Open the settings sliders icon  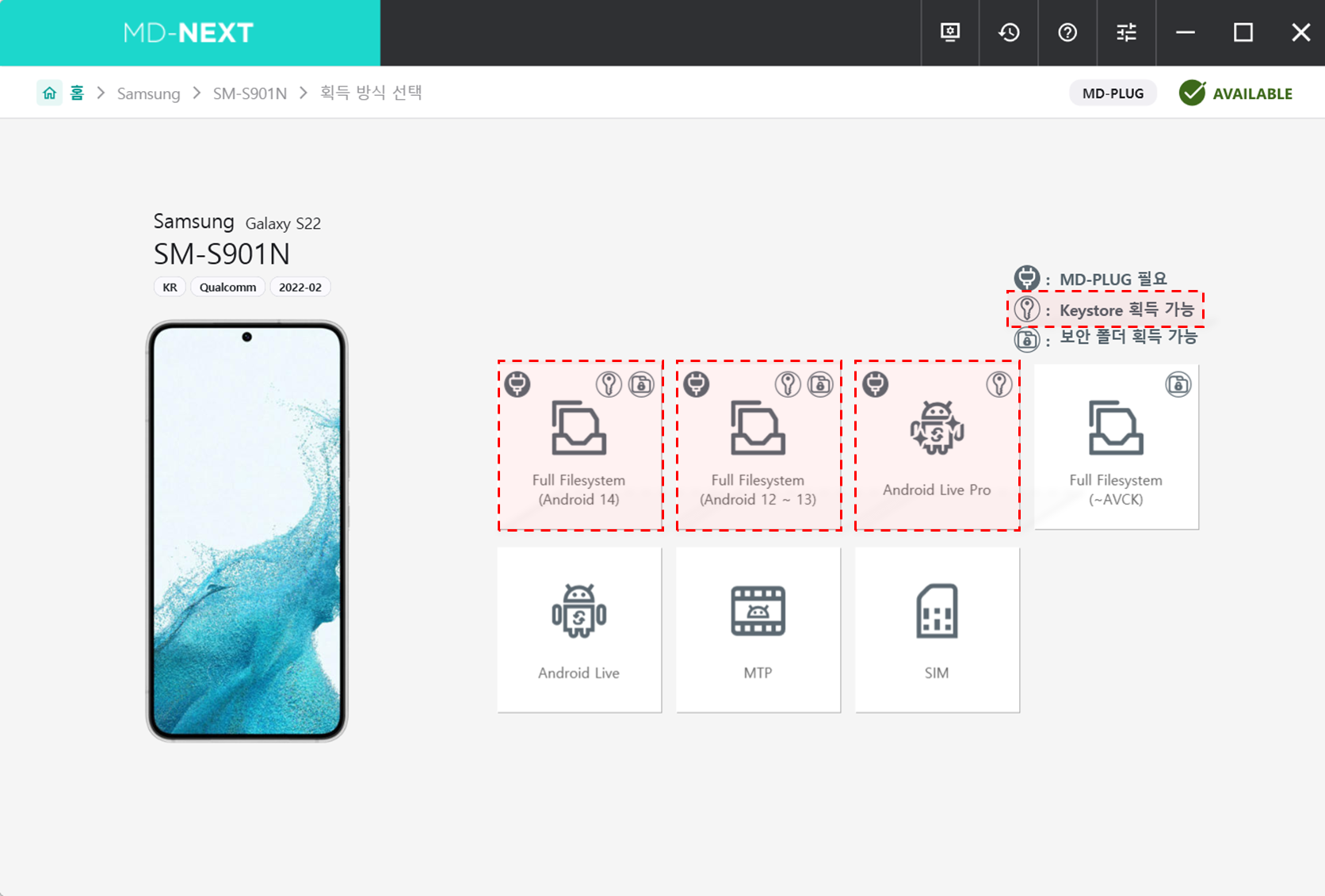(x=1126, y=32)
